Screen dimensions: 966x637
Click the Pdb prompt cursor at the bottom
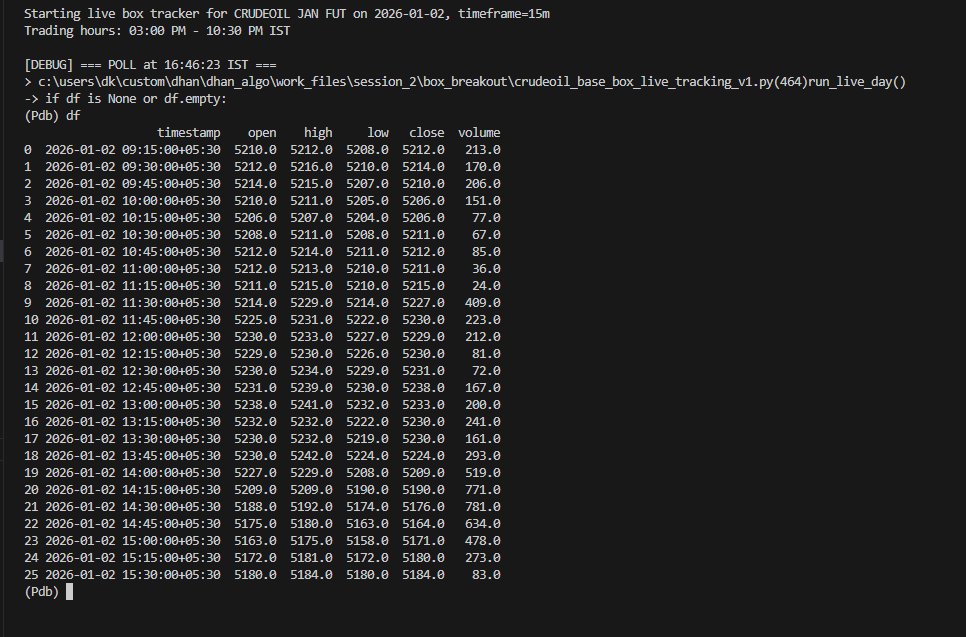68,592
